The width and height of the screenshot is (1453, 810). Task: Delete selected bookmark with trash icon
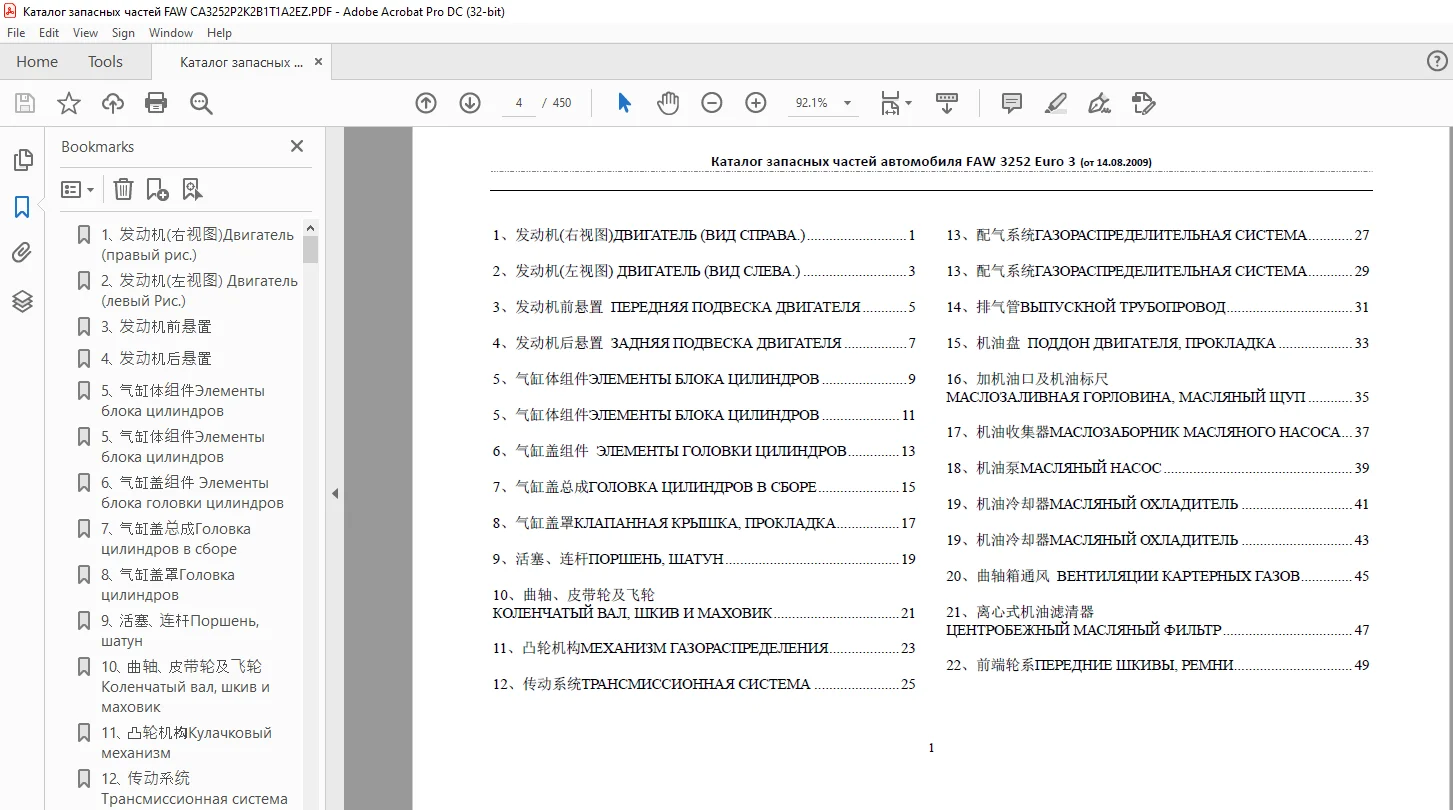click(x=123, y=189)
